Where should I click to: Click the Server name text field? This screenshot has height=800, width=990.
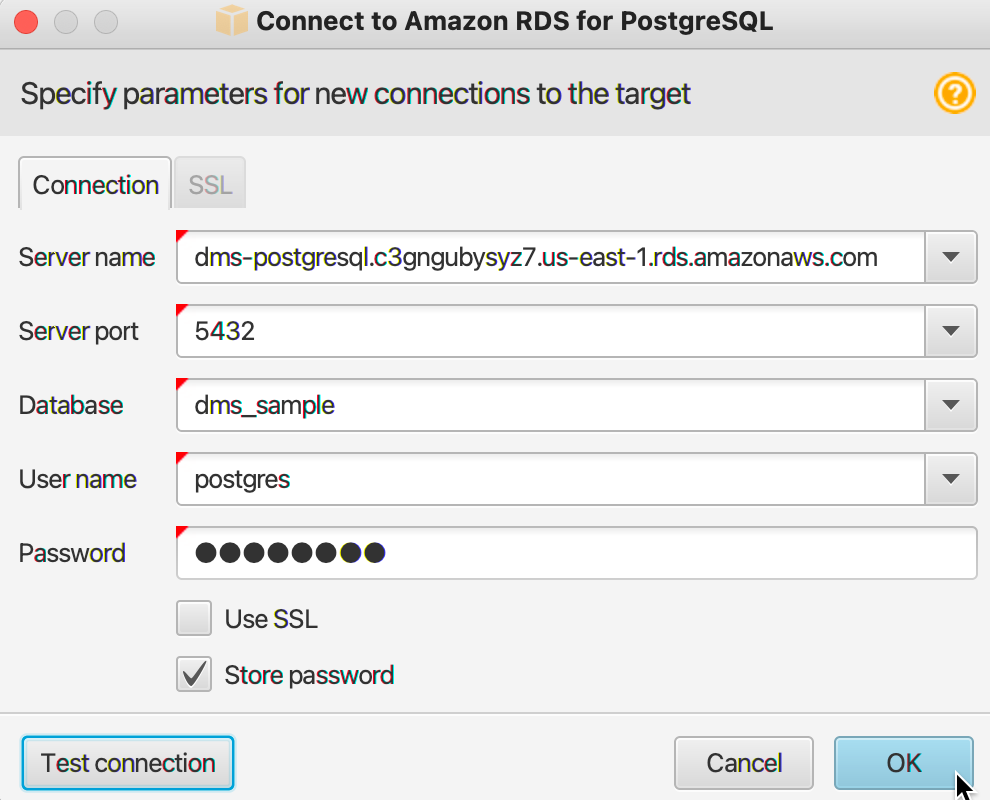(551, 257)
